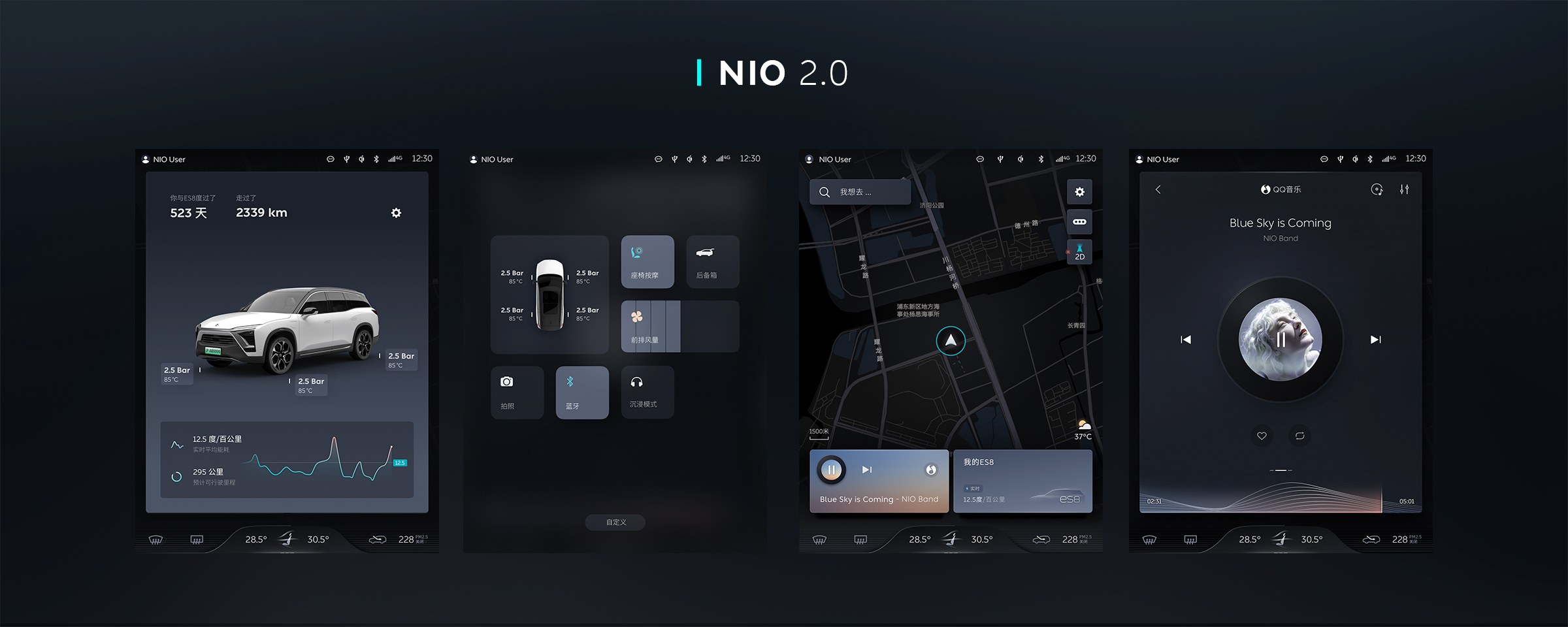This screenshot has width=1568, height=627.
Task: Open the three-dots more options on the map
Action: coord(1079,222)
